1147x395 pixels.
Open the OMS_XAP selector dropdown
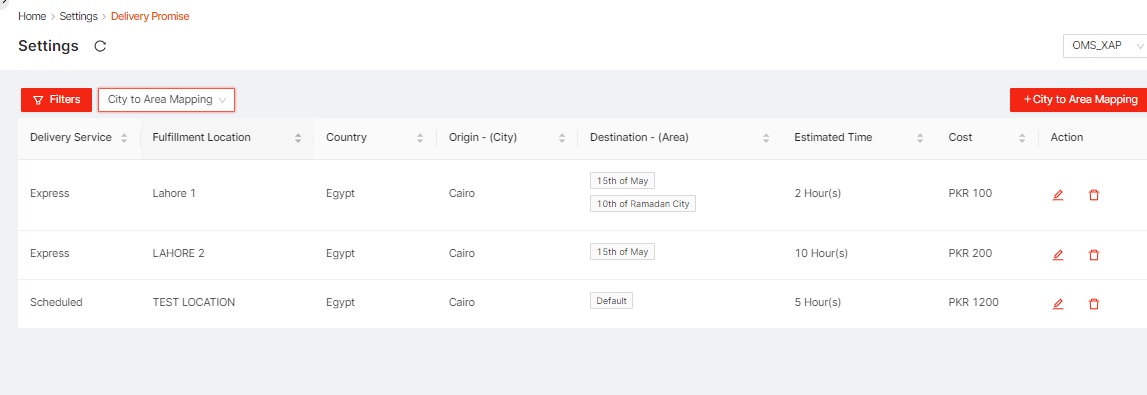[1105, 45]
